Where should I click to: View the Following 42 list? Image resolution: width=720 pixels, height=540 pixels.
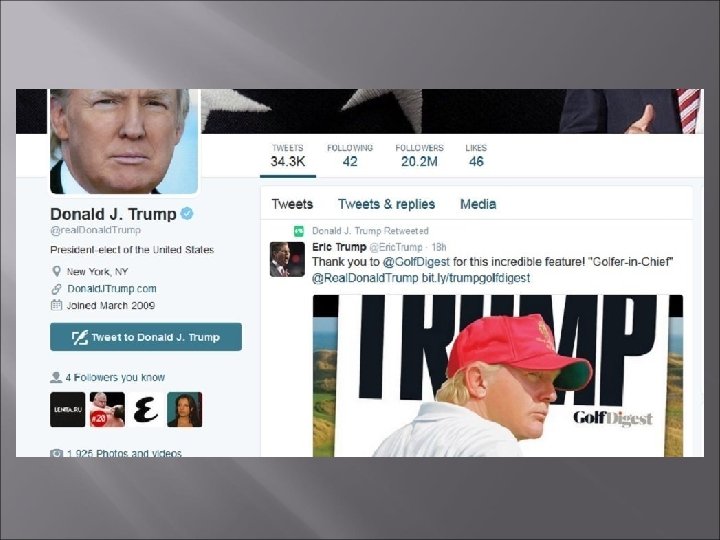(350, 155)
